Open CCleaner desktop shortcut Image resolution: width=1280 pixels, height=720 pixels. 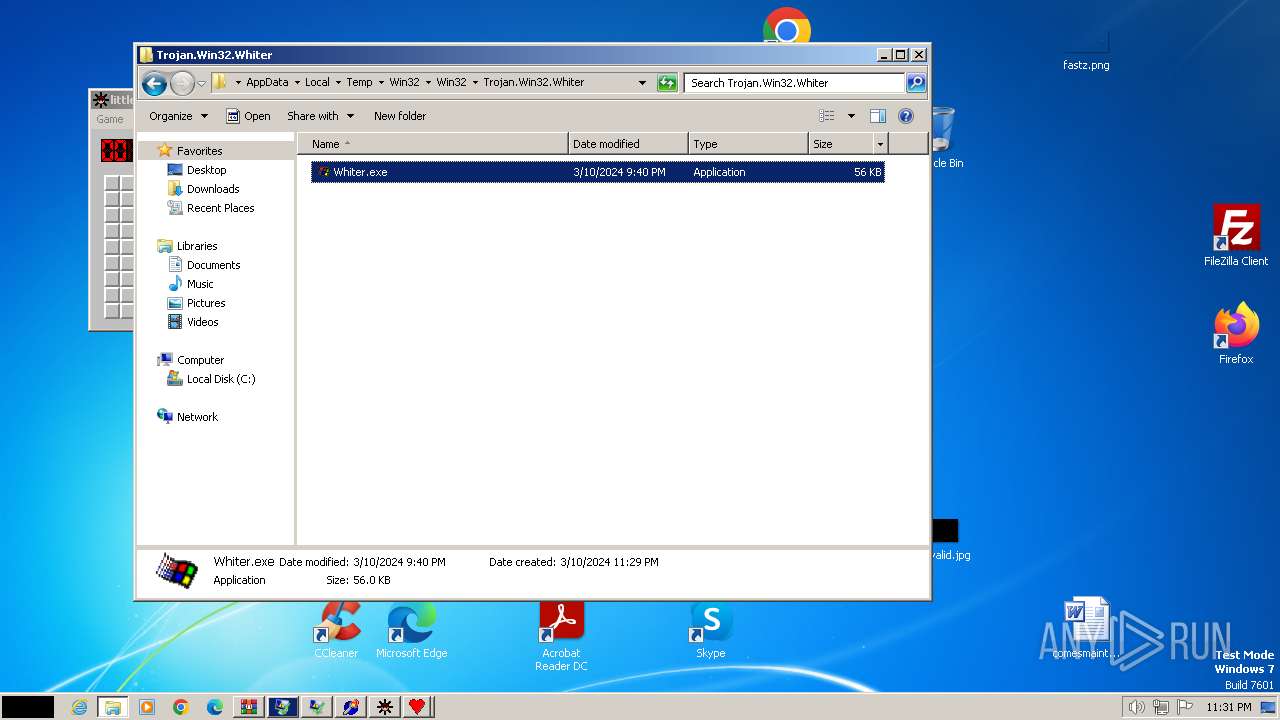point(337,630)
